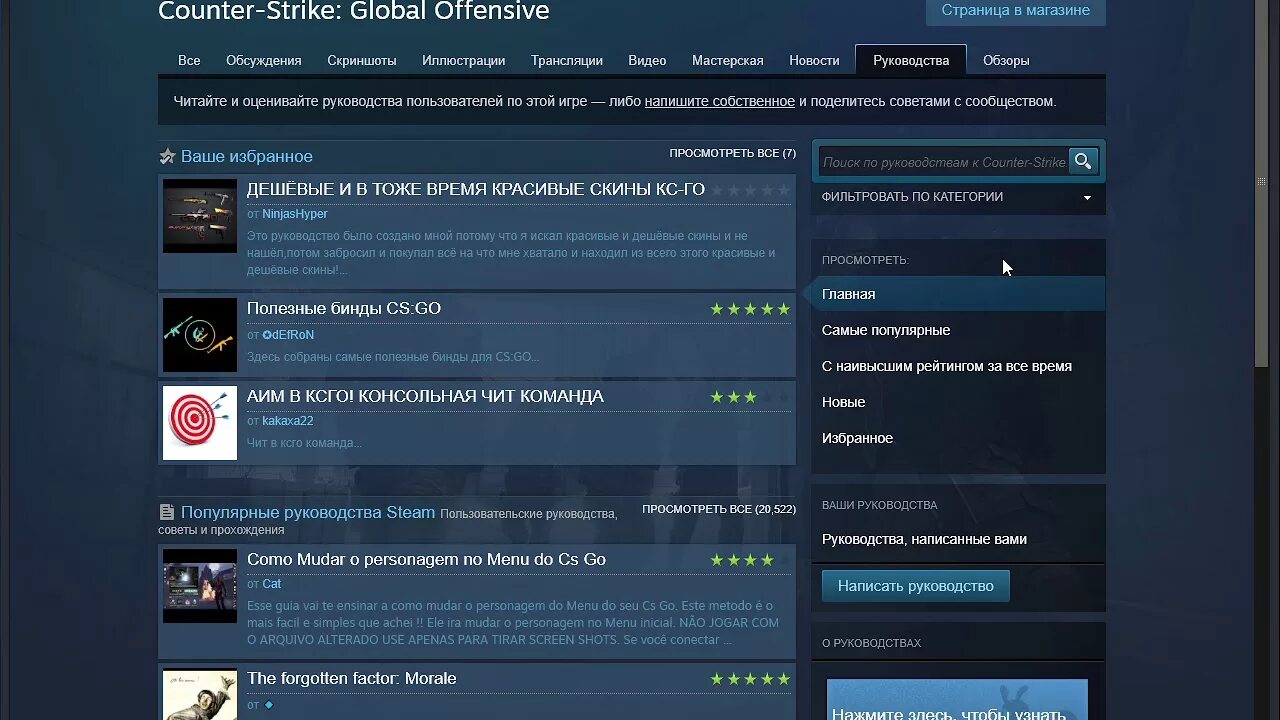Click The forgotten factor: Morale thumbnail
The width and height of the screenshot is (1280, 720).
pyautogui.click(x=200, y=694)
